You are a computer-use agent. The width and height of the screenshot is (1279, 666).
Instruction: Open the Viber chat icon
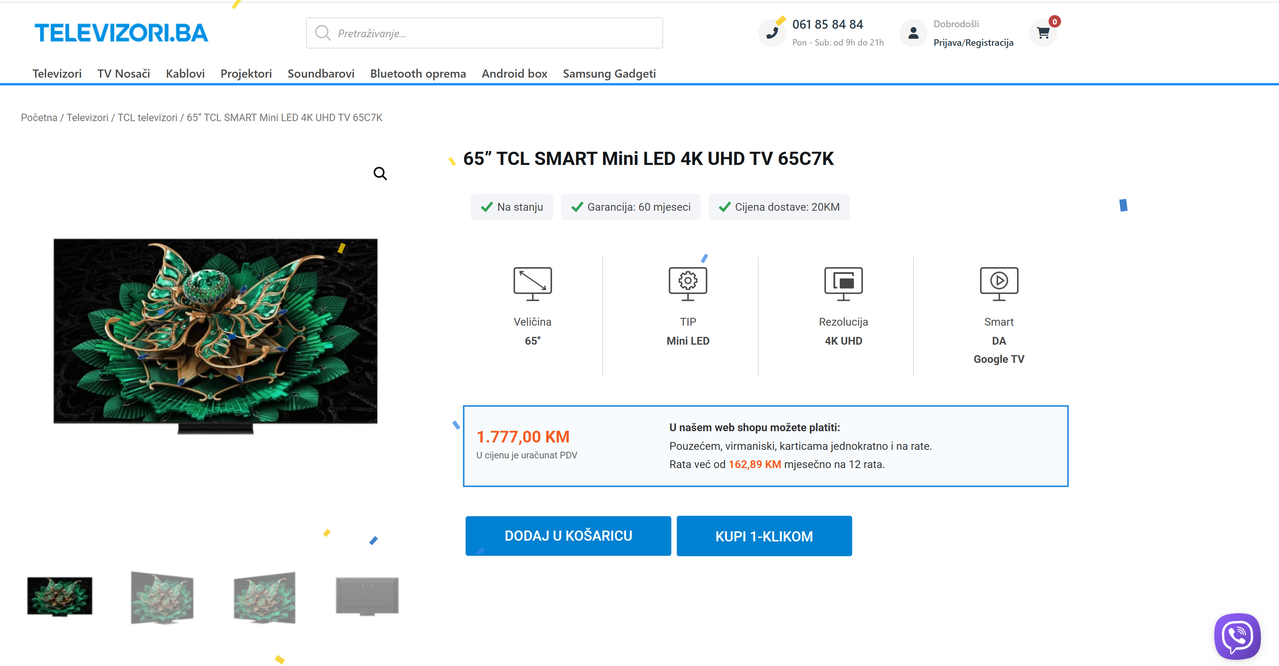pyautogui.click(x=1237, y=637)
